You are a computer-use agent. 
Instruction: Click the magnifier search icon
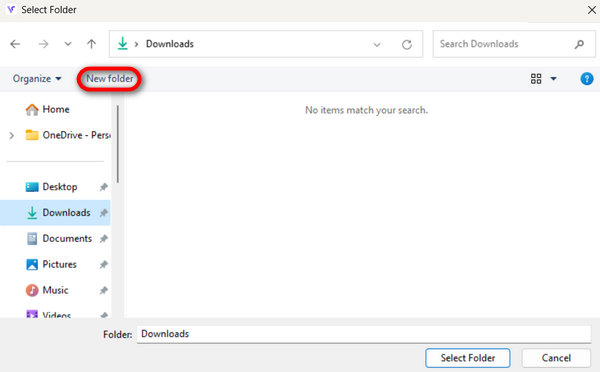coord(579,44)
